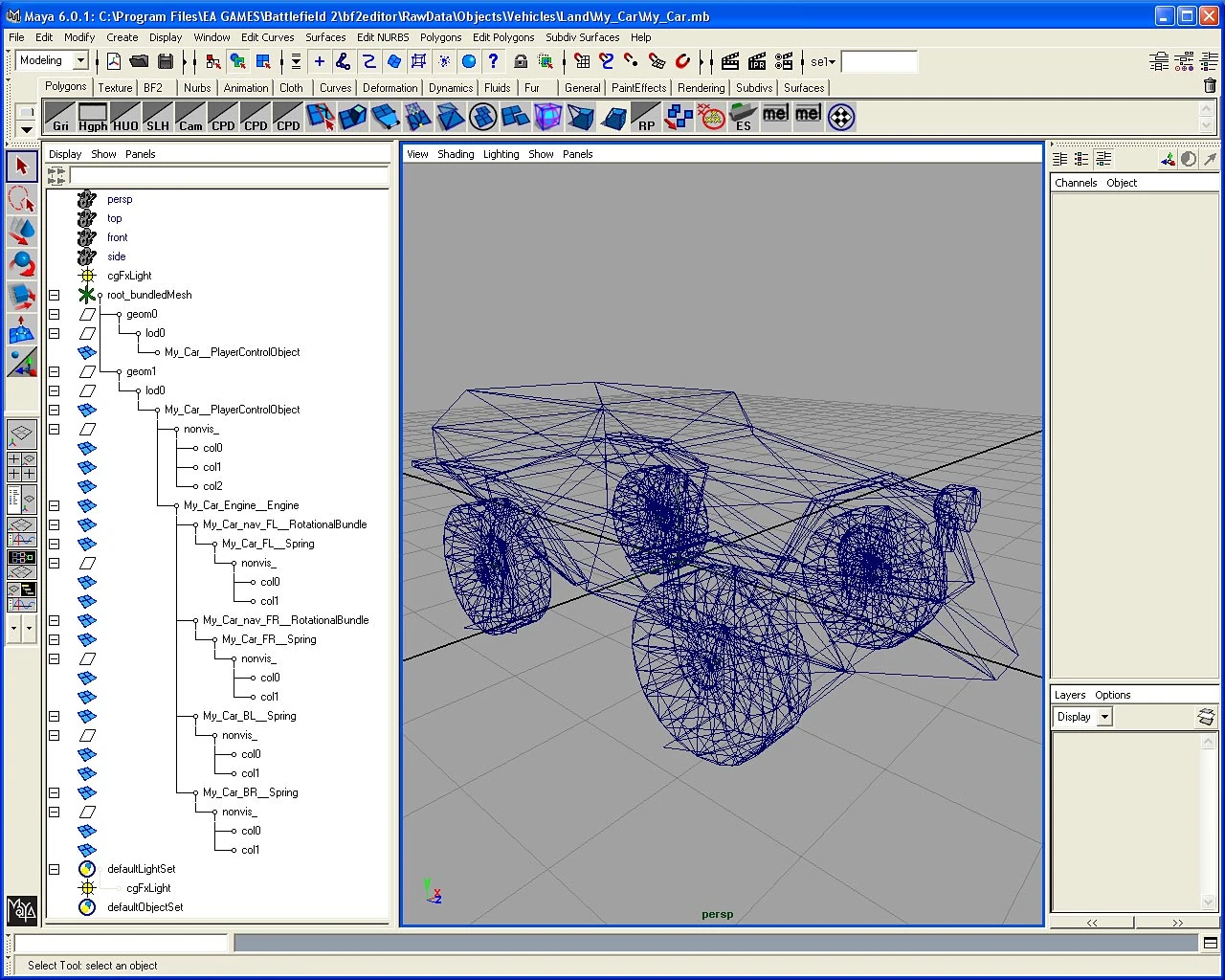
Task: Activate the Lasso selection tool
Action: [22, 199]
